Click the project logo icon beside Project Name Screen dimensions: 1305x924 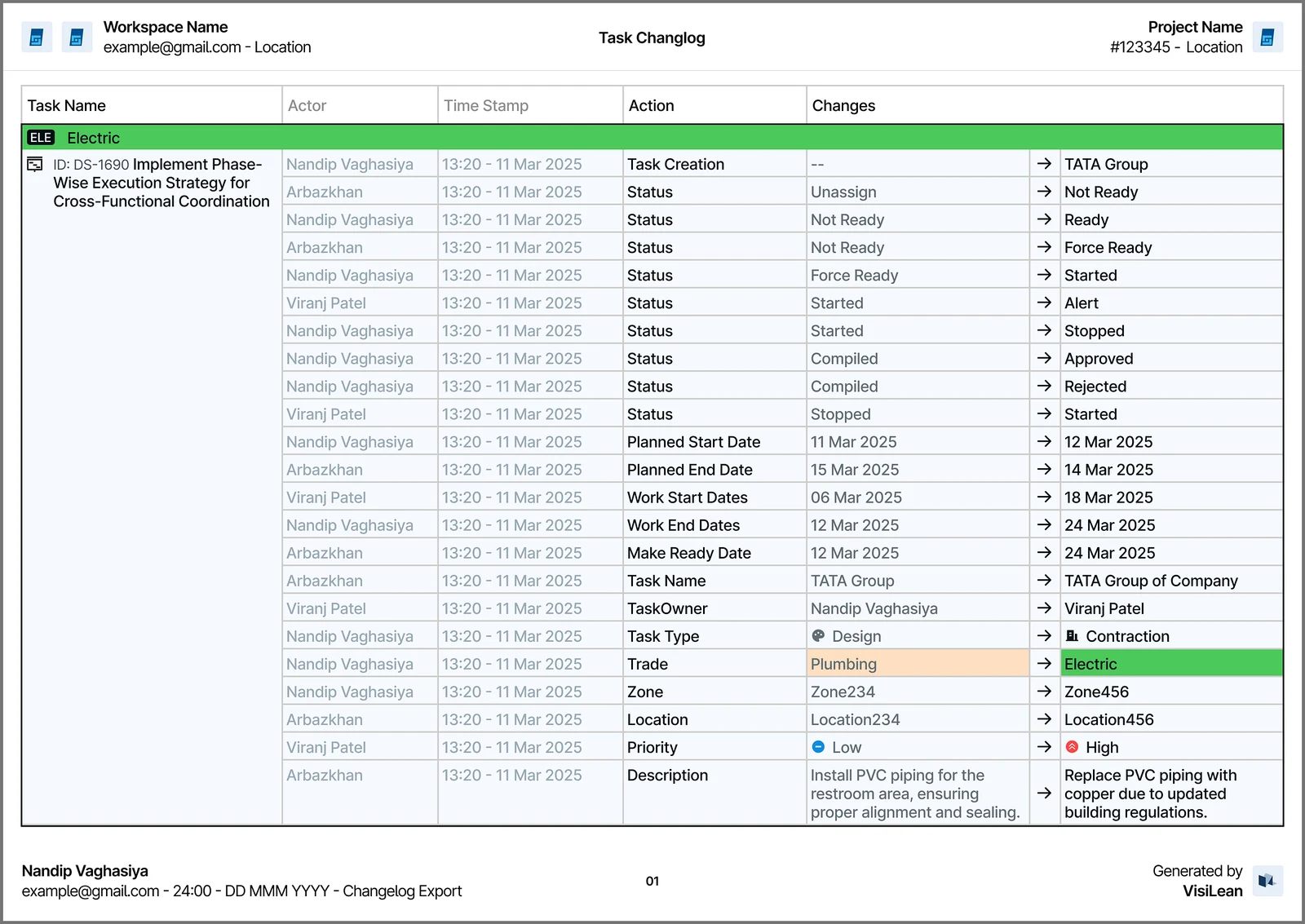[x=1267, y=38]
